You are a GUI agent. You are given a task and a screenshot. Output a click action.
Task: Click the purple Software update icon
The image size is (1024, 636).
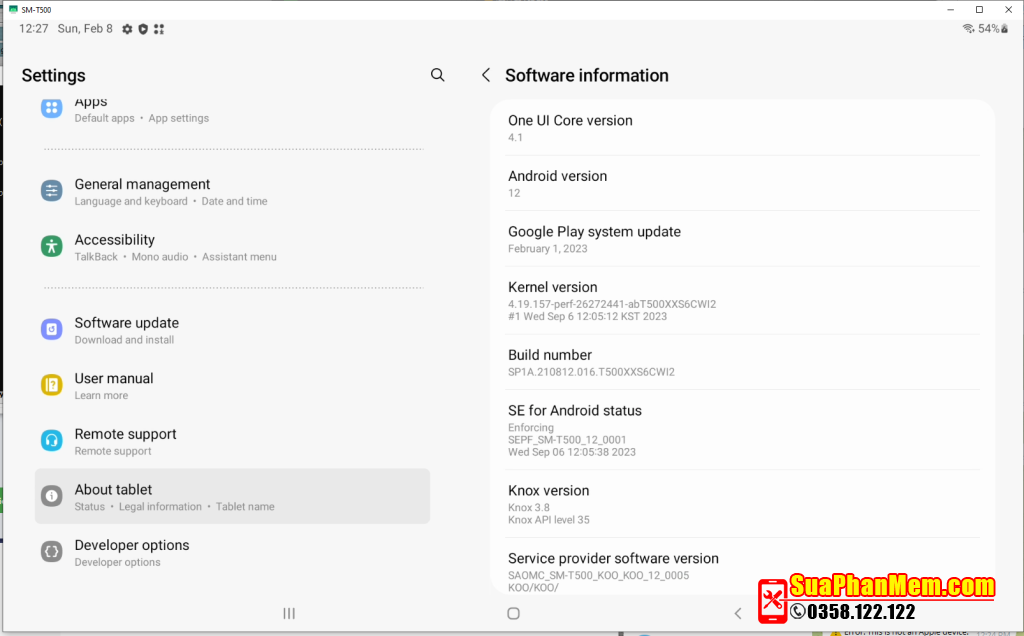(52, 329)
